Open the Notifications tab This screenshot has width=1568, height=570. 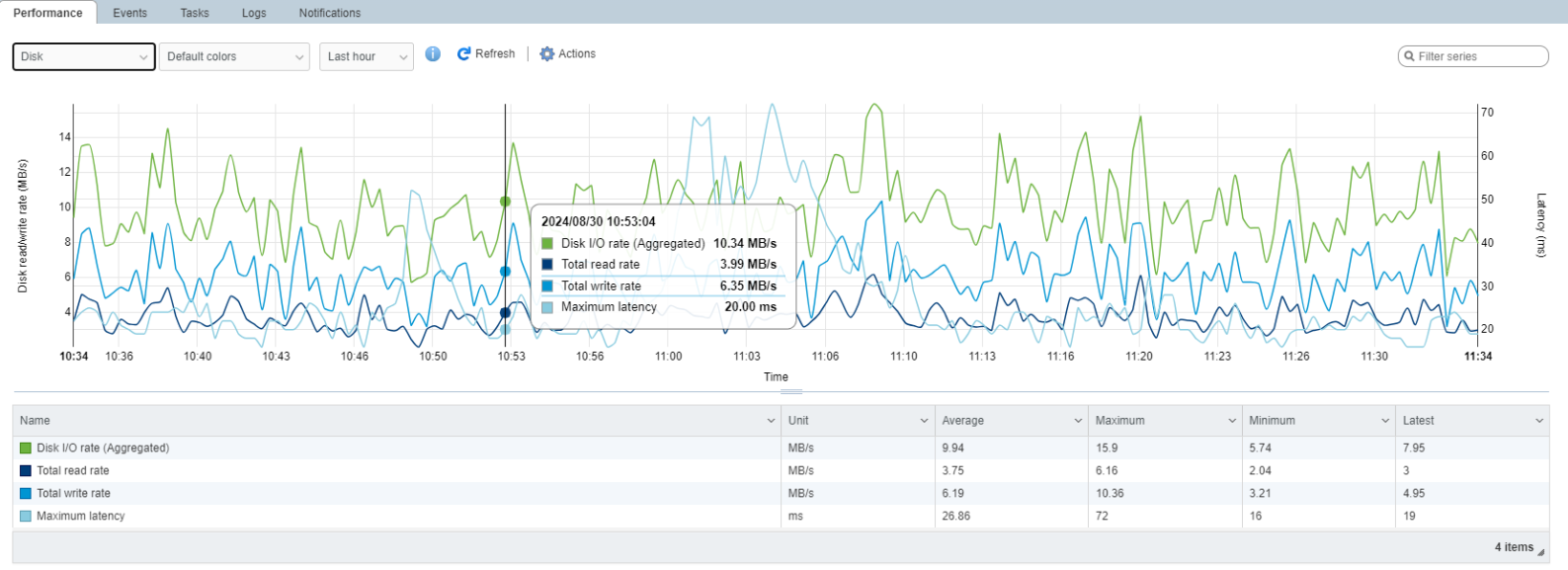(x=330, y=13)
